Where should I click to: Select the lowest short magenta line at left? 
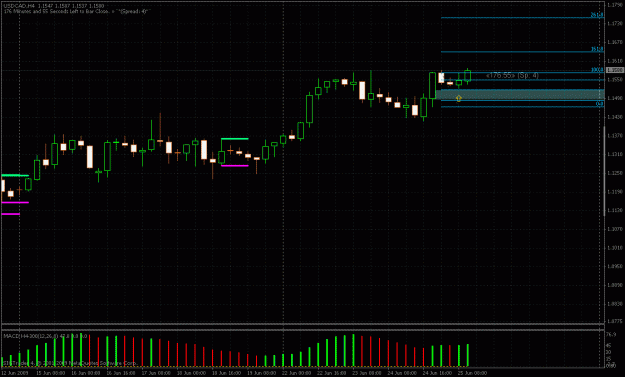point(11,214)
